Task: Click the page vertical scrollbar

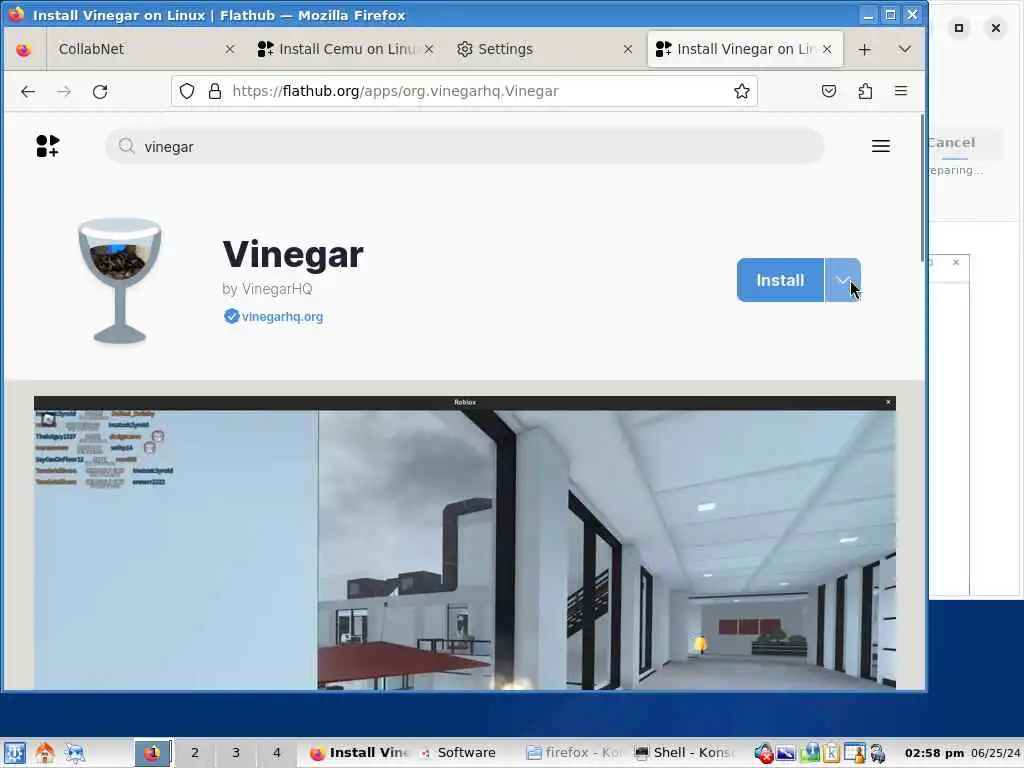Action: pos(922,189)
